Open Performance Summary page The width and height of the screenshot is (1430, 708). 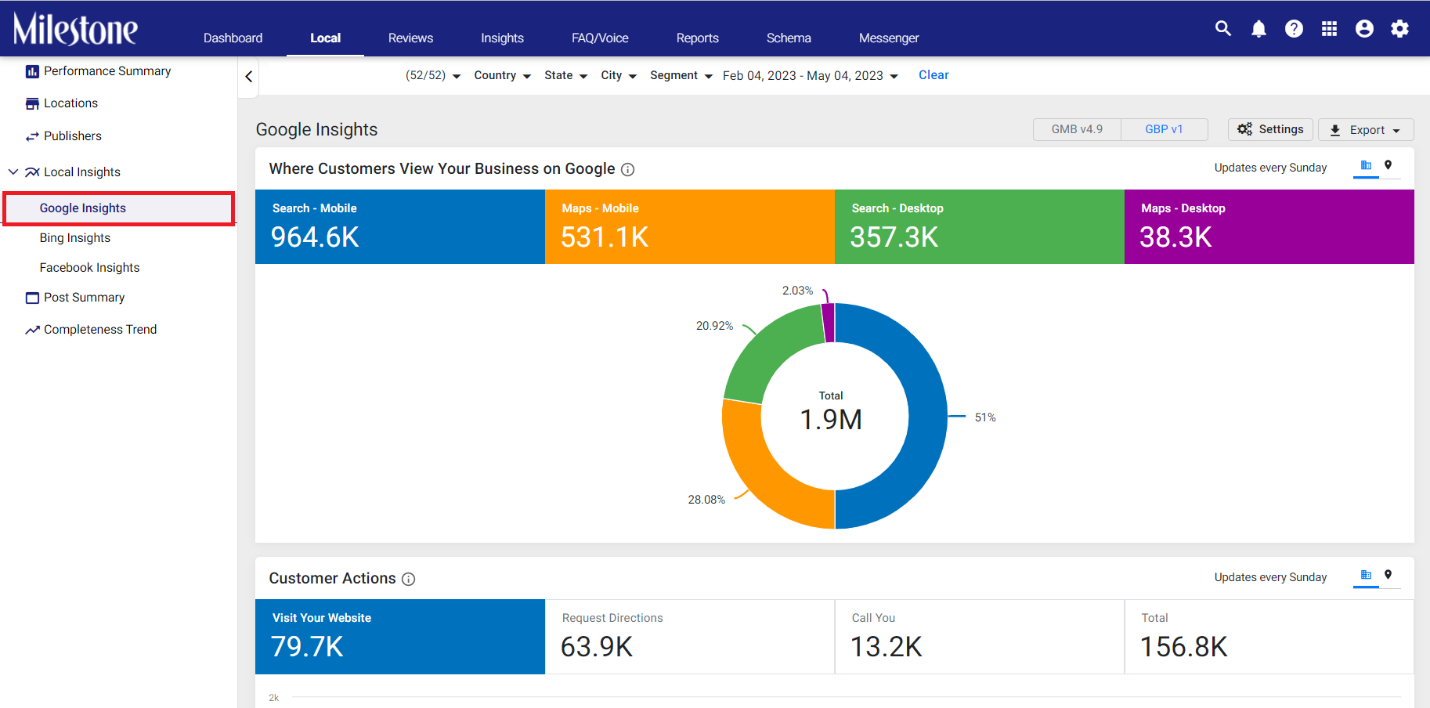(x=107, y=71)
